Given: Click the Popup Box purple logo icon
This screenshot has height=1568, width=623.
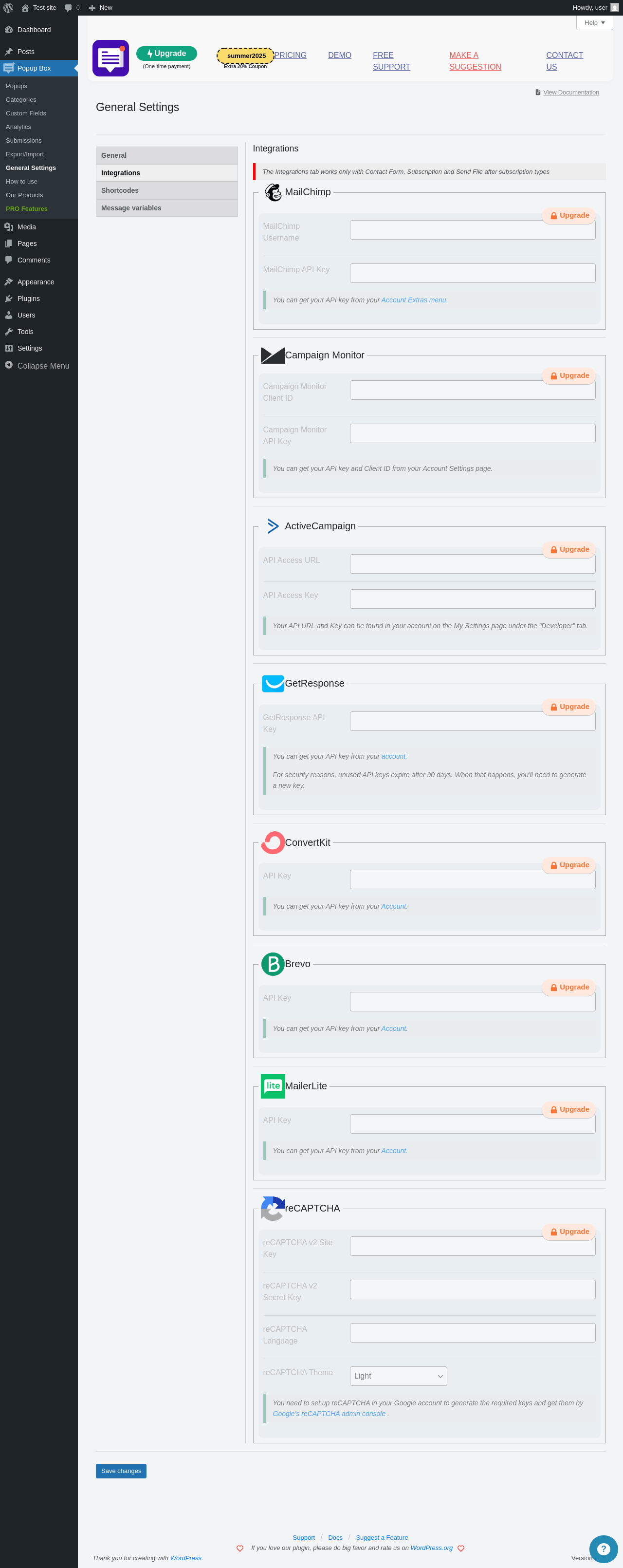Looking at the screenshot, I should (111, 58).
